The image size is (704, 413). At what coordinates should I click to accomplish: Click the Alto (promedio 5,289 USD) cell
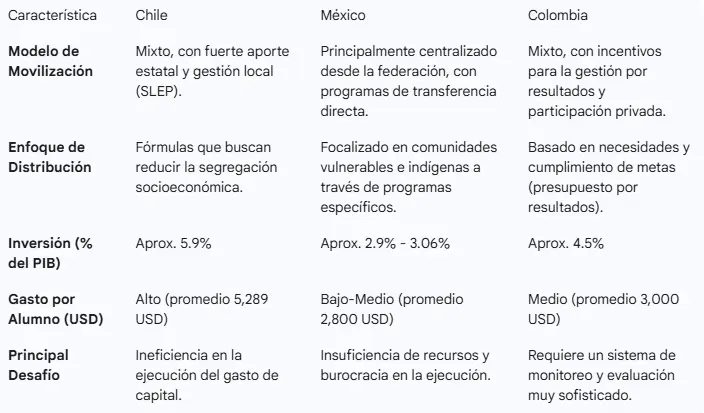(201, 309)
